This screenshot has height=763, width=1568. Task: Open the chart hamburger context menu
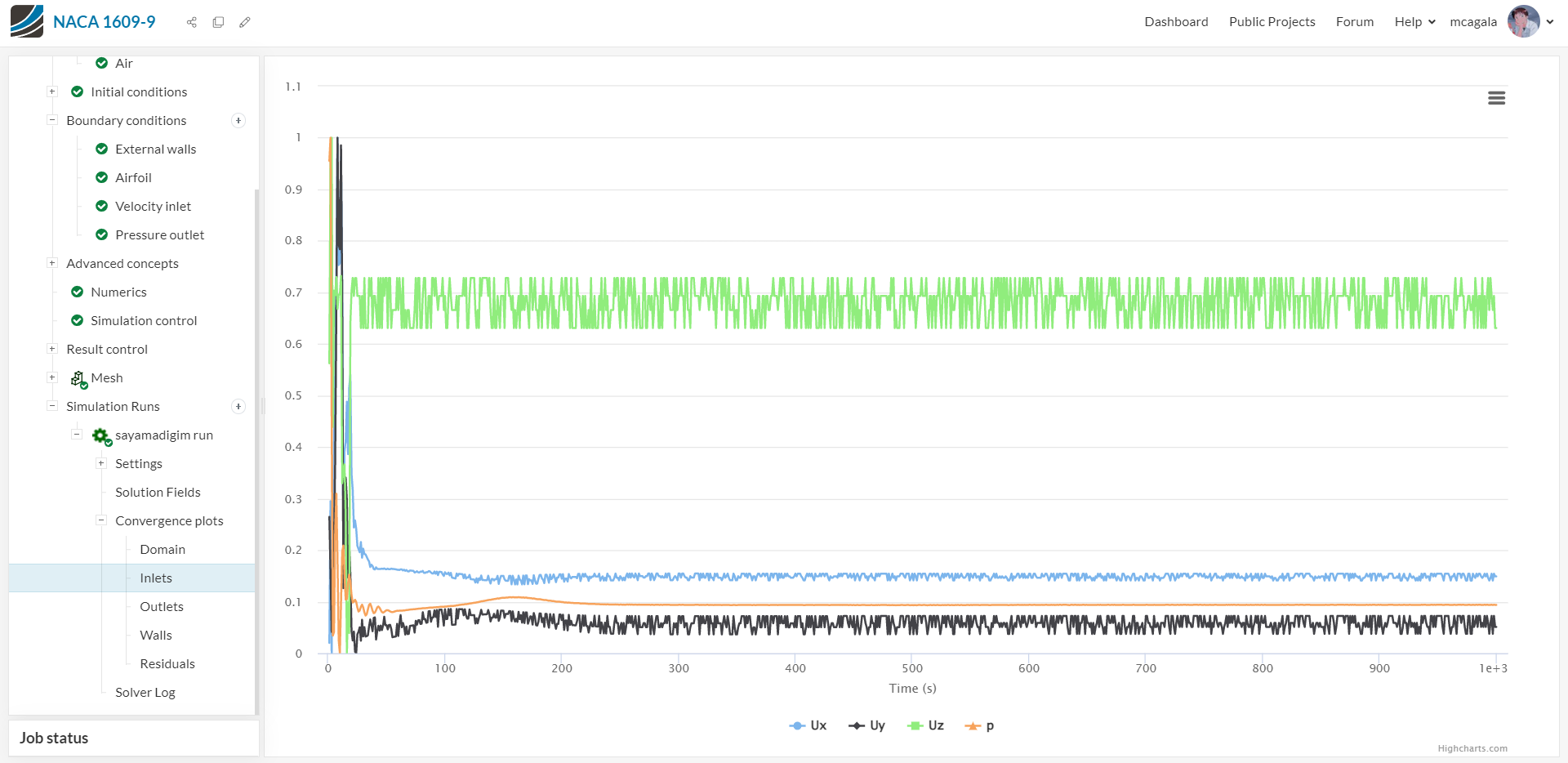[x=1496, y=98]
